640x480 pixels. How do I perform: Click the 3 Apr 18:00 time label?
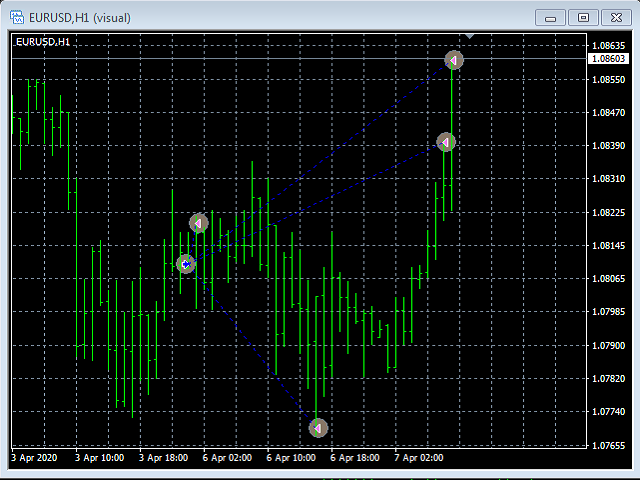[x=164, y=458]
